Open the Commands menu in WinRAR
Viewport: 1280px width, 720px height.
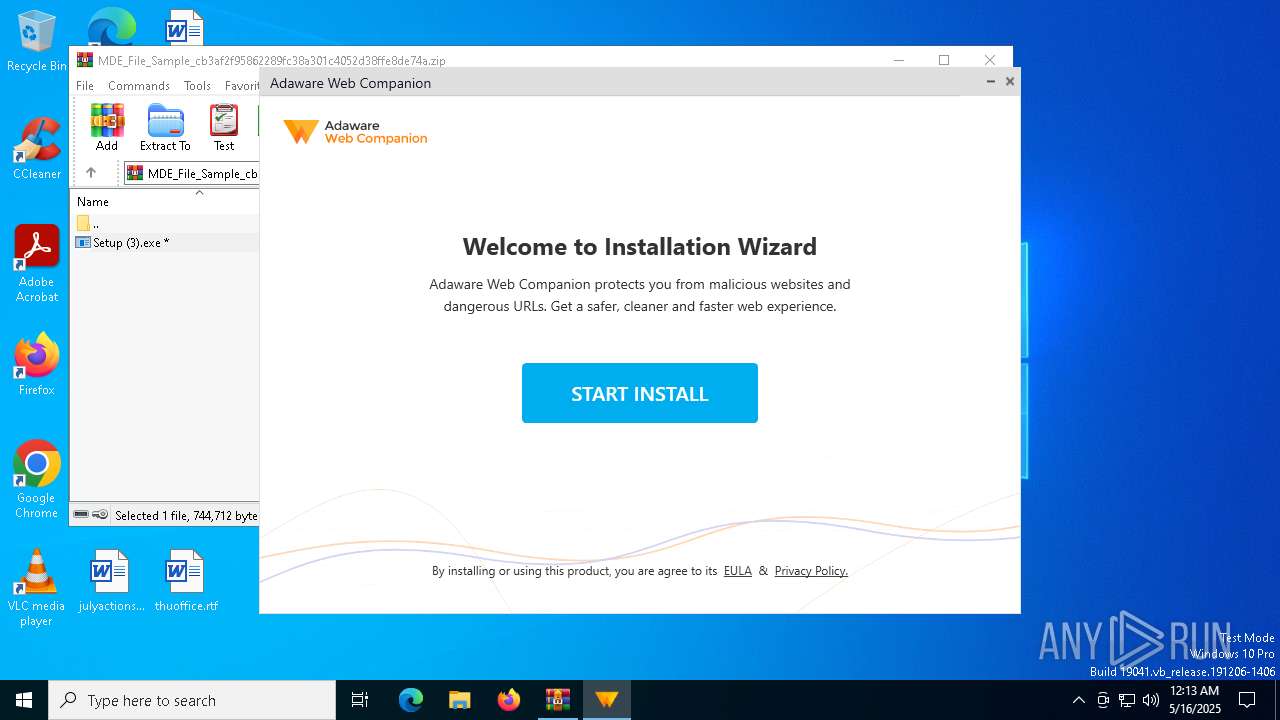click(x=139, y=86)
